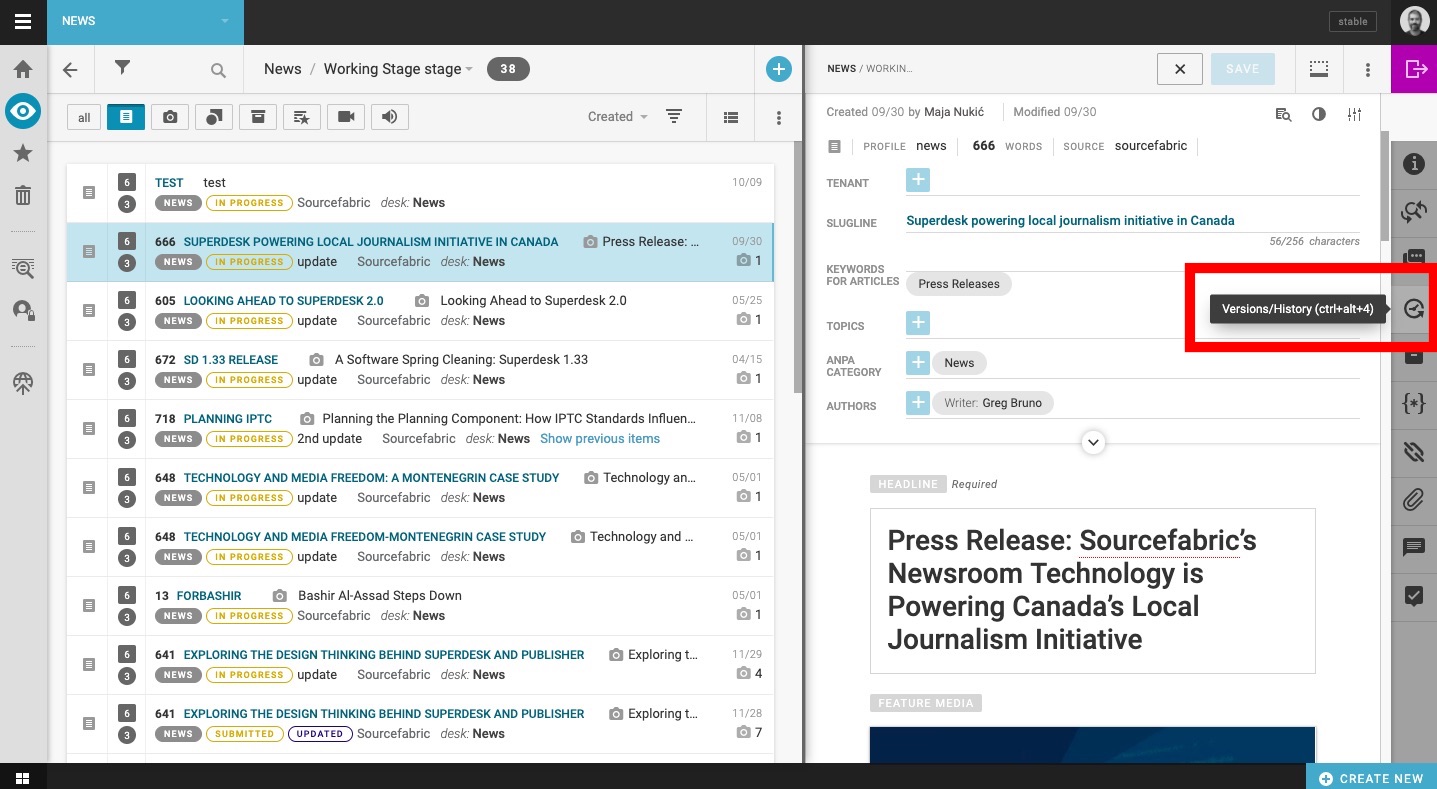Open the hamburger main menu
This screenshot has height=789, width=1437.
[x=23, y=21]
